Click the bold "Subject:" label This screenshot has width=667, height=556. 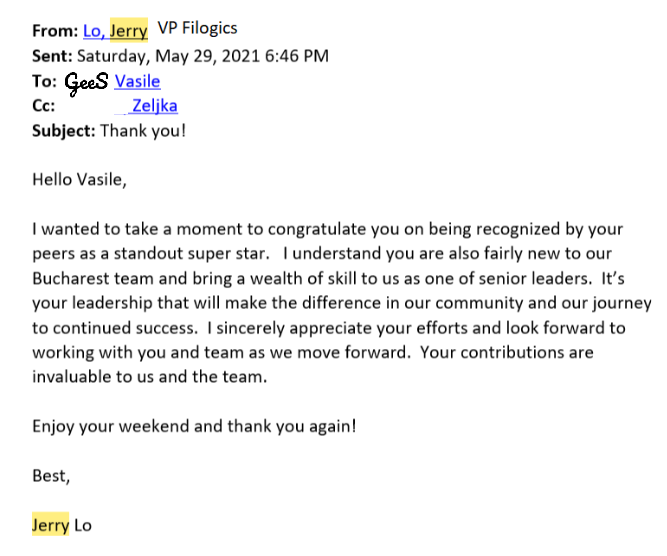[64, 131]
